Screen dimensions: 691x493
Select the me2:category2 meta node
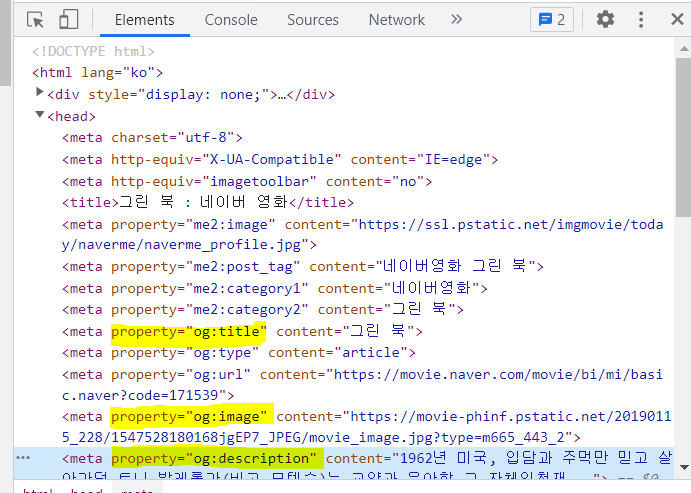point(263,309)
